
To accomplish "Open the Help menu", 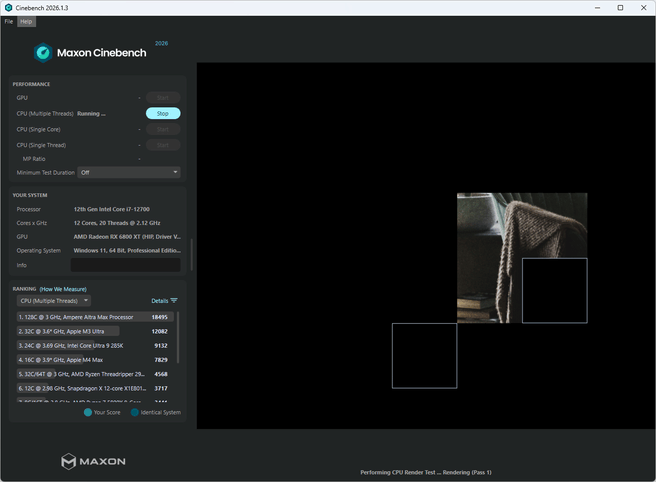I will click(x=26, y=21).
